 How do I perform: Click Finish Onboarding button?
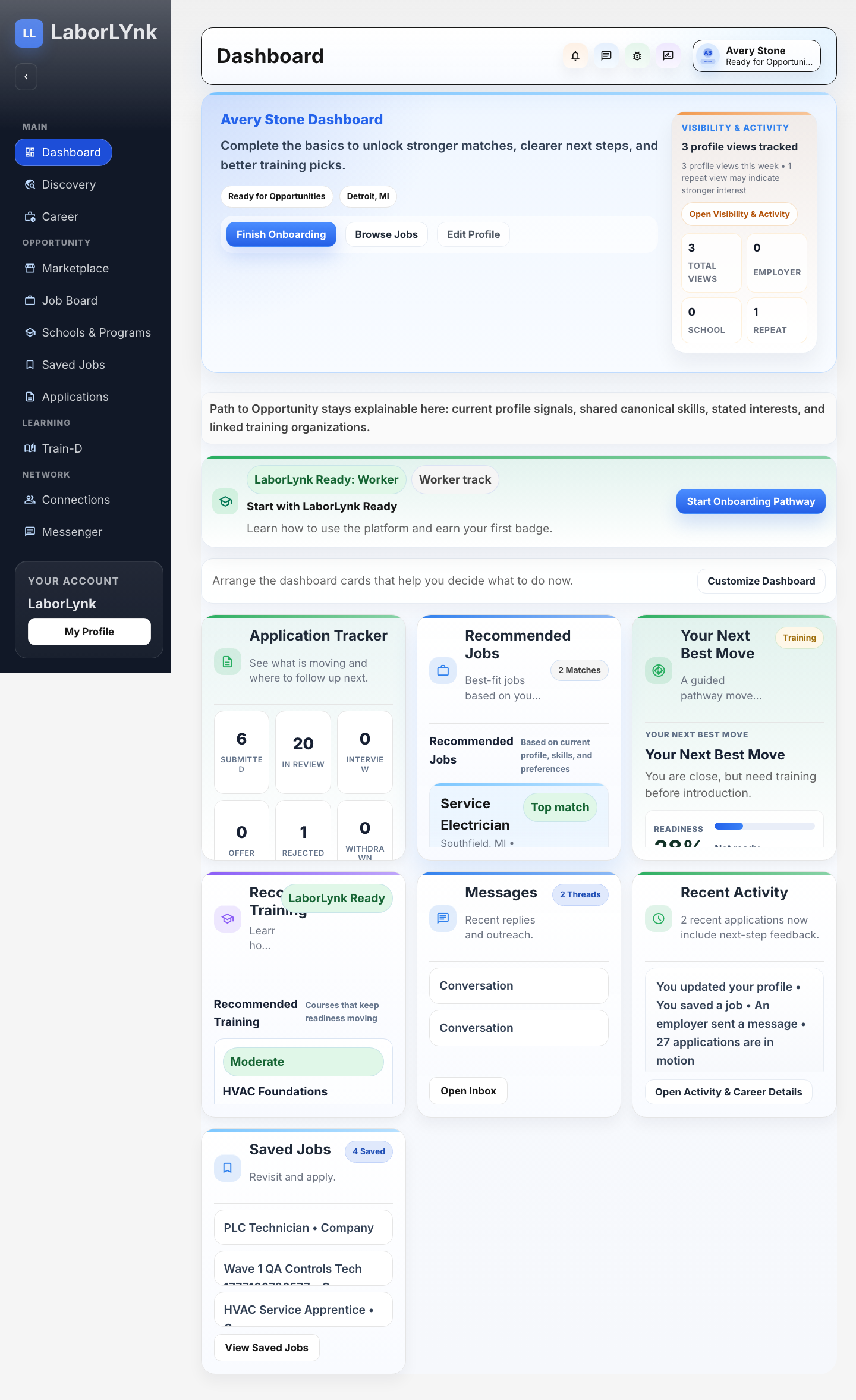click(x=281, y=234)
